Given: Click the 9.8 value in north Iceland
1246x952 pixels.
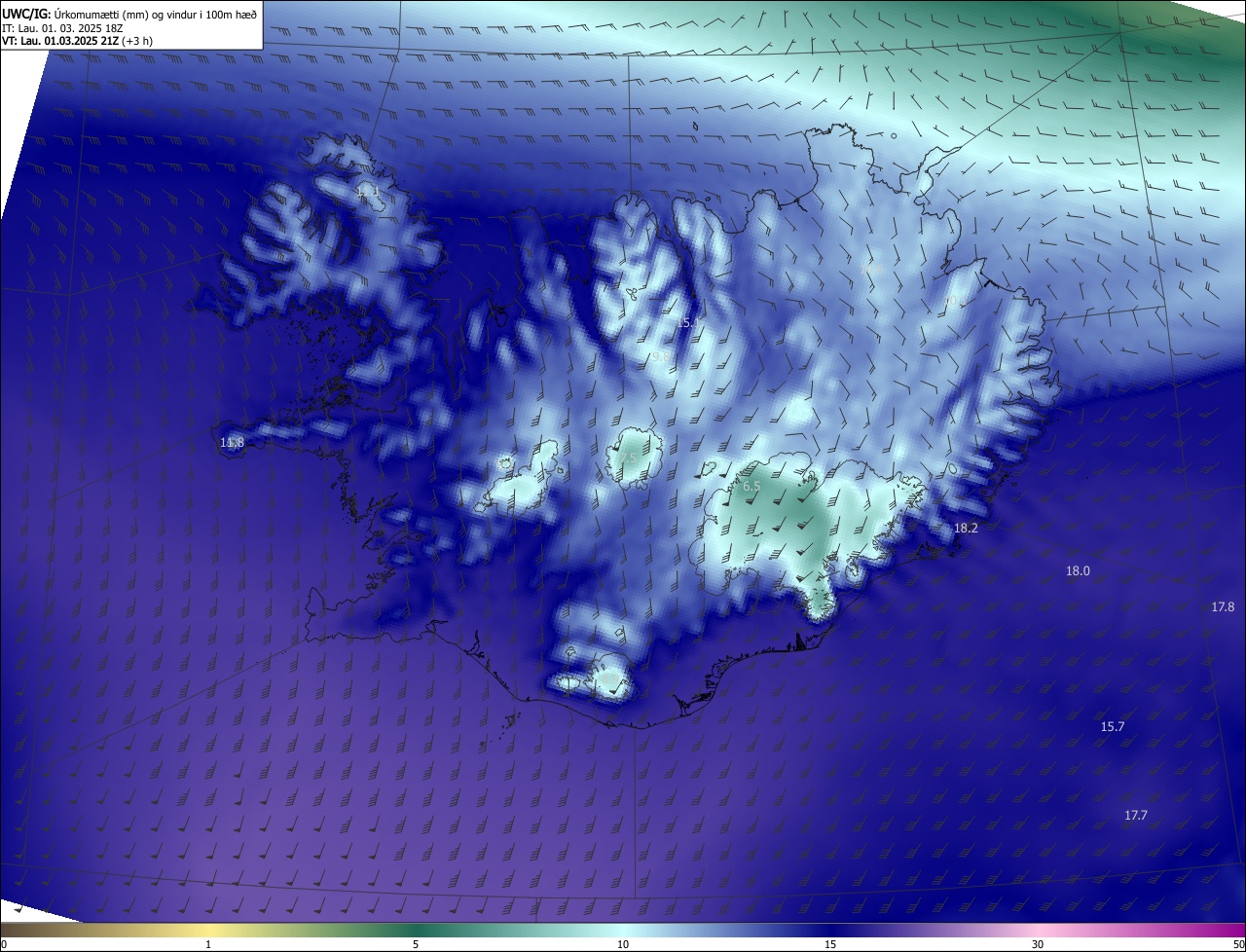Looking at the screenshot, I should coord(661,357).
